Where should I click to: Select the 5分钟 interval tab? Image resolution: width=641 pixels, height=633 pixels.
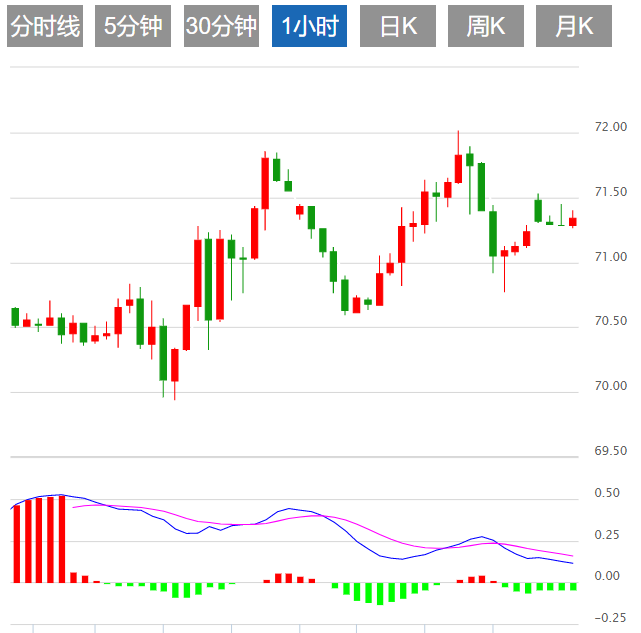point(133,26)
